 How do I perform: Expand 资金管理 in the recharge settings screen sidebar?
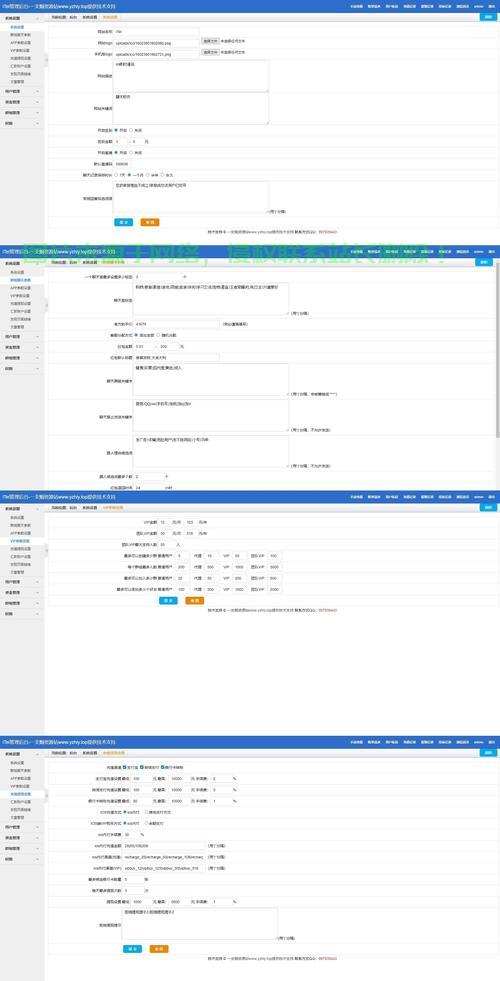[x=22, y=837]
